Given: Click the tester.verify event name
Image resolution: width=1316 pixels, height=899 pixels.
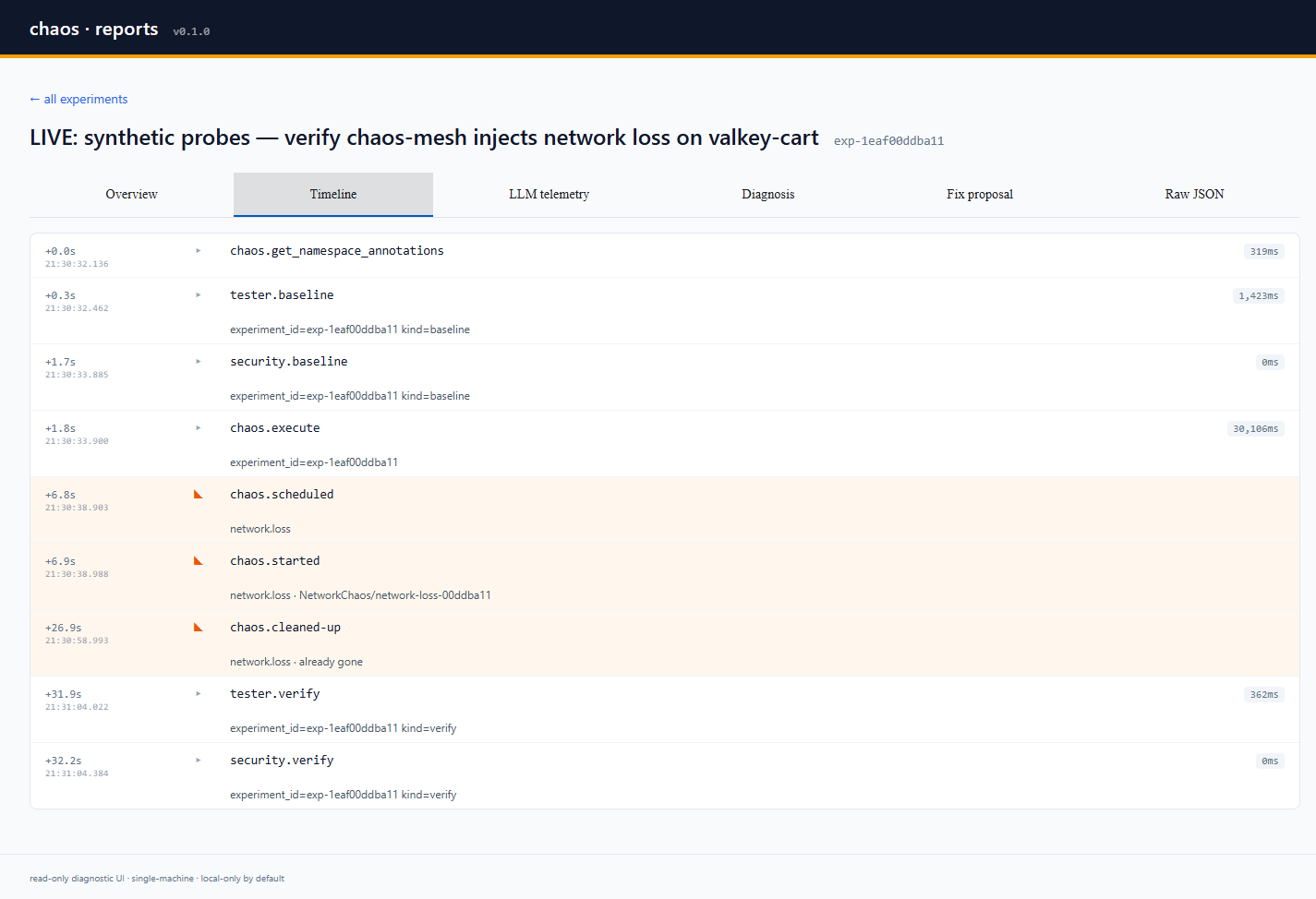Looking at the screenshot, I should pos(275,694).
